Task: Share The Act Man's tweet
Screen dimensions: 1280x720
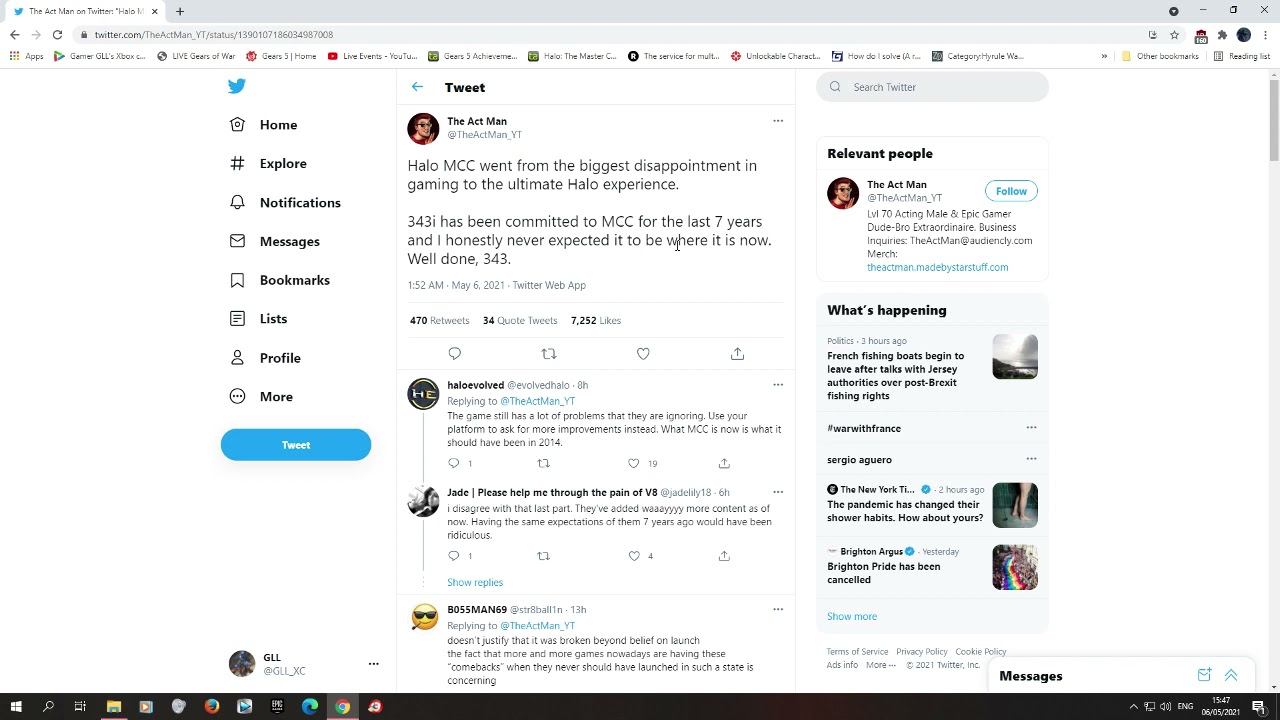Action: pyautogui.click(x=737, y=354)
